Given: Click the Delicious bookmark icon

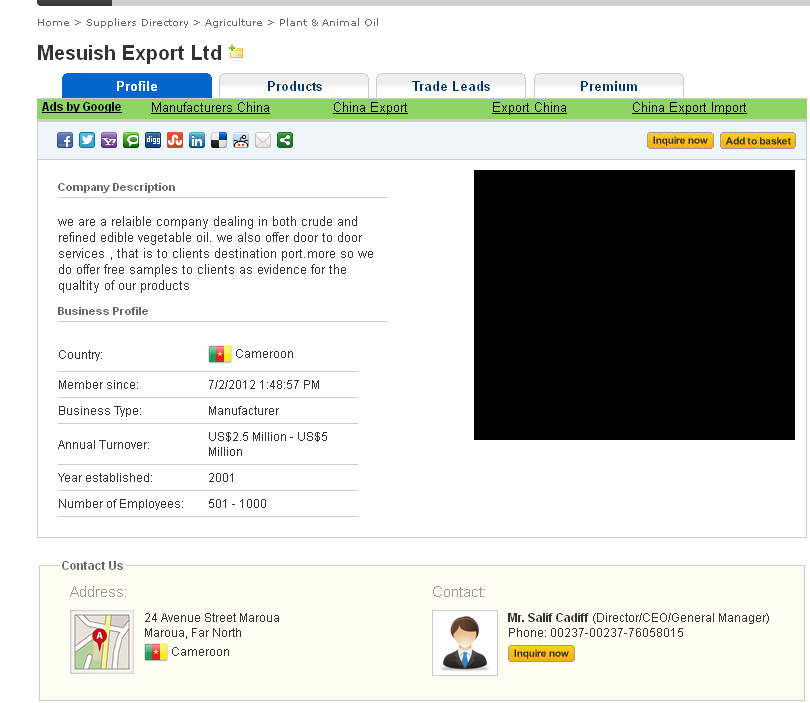Looking at the screenshot, I should pos(219,141).
